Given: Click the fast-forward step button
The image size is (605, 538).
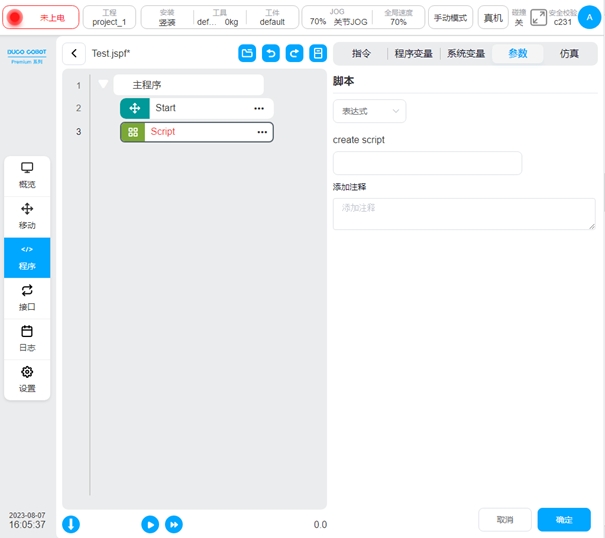Looking at the screenshot, I should 174,524.
